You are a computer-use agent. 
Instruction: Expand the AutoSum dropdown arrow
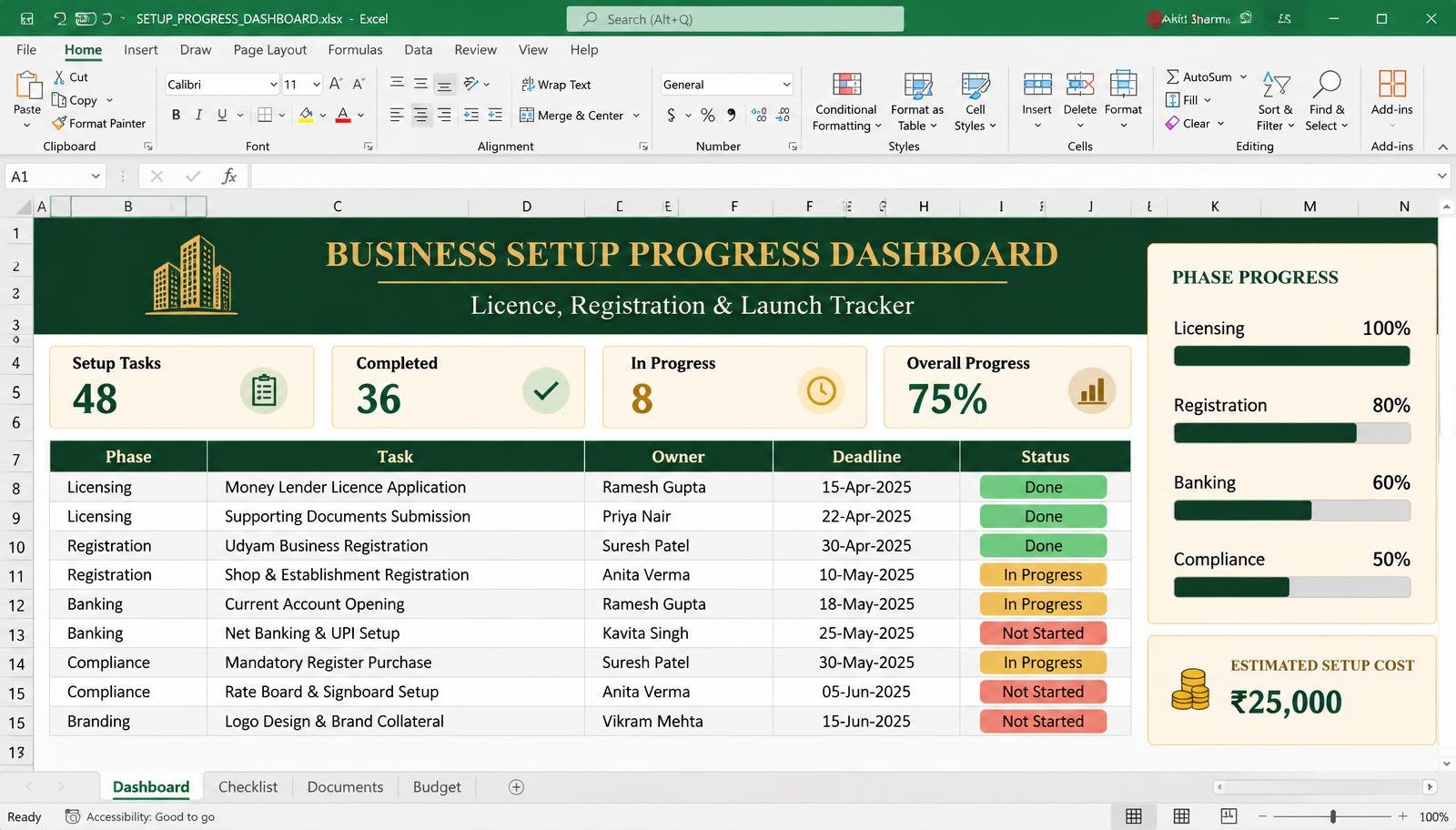click(1243, 76)
